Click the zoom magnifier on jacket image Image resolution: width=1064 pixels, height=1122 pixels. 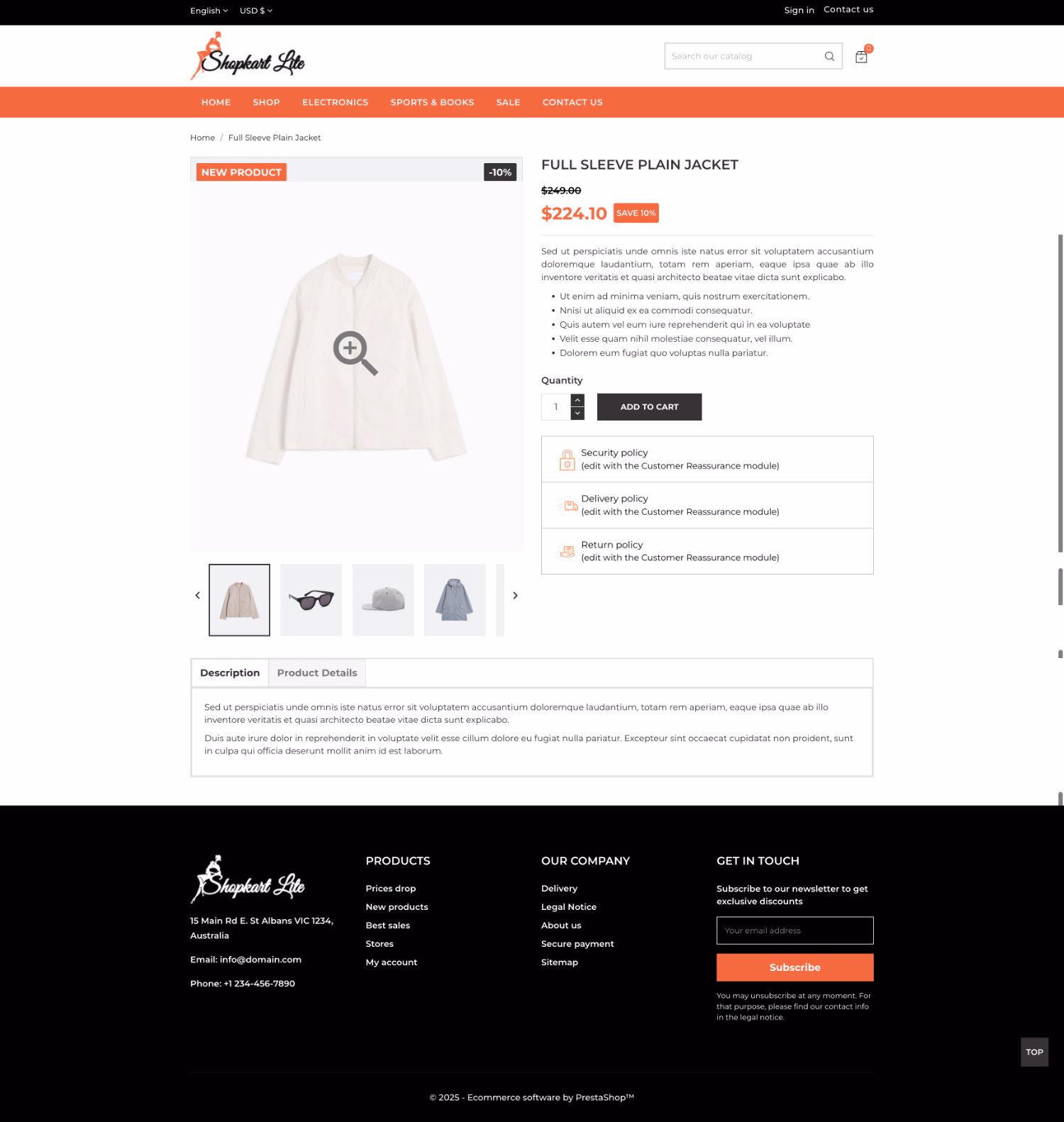click(355, 352)
